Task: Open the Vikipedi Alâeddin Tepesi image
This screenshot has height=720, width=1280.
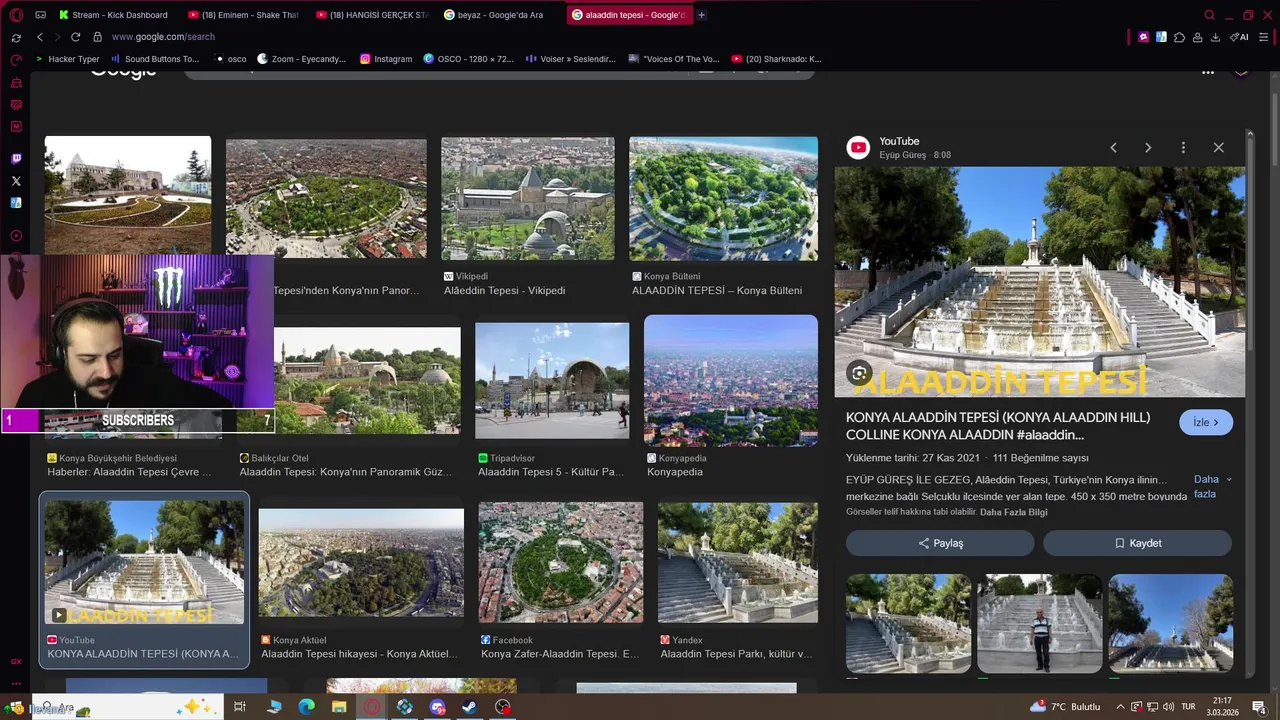Action: (528, 198)
